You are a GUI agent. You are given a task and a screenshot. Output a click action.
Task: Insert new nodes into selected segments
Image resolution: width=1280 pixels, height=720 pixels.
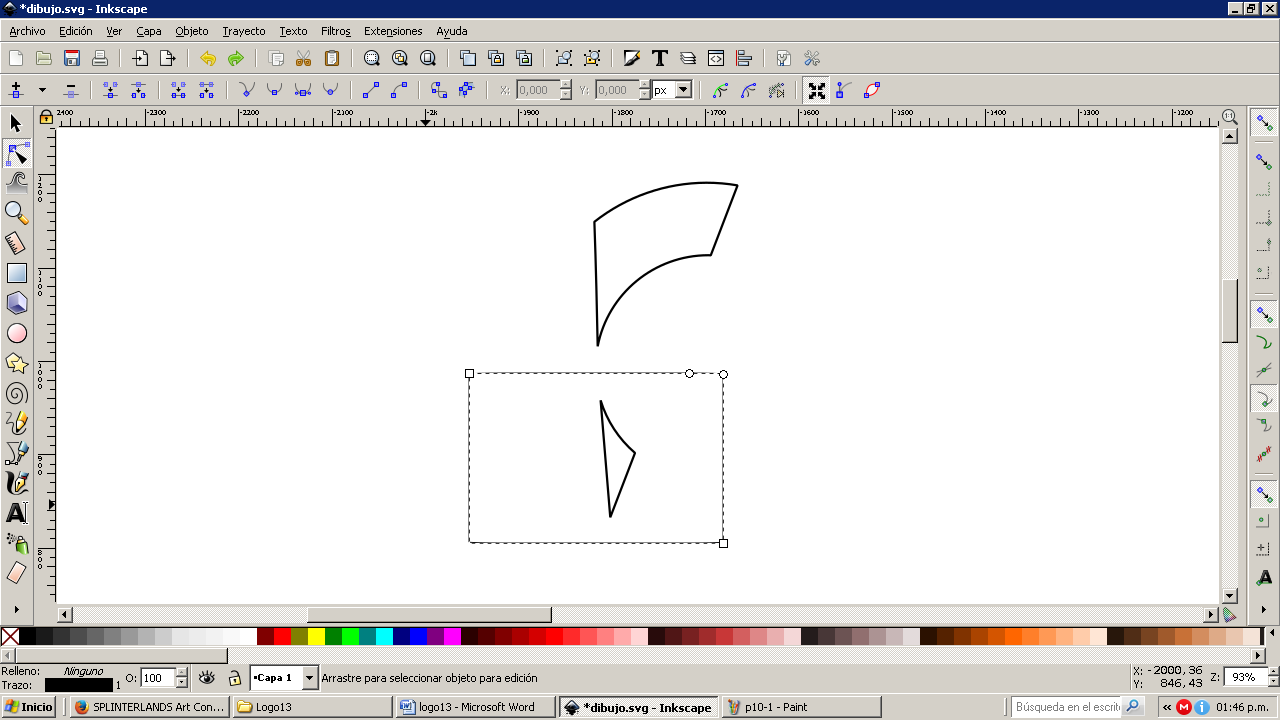coord(16,90)
